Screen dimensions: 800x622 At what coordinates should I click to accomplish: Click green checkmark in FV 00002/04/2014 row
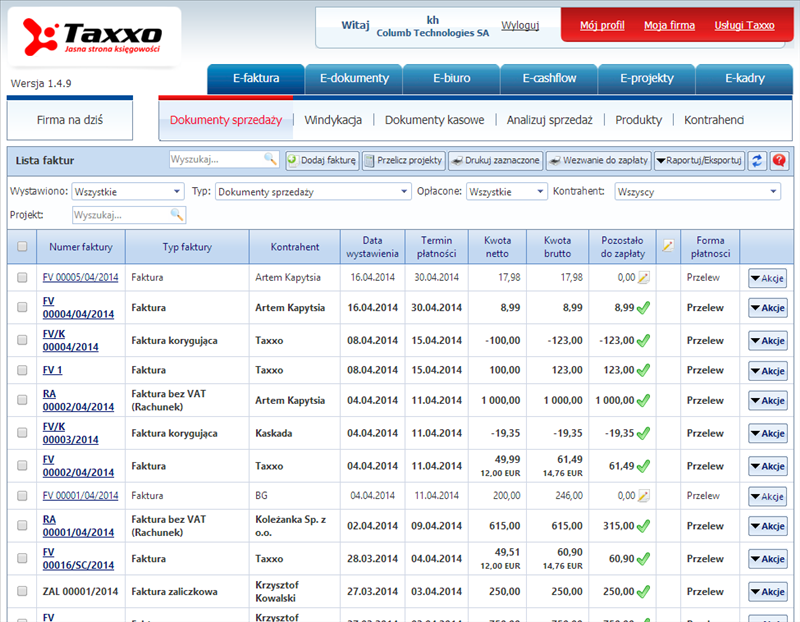(x=643, y=466)
